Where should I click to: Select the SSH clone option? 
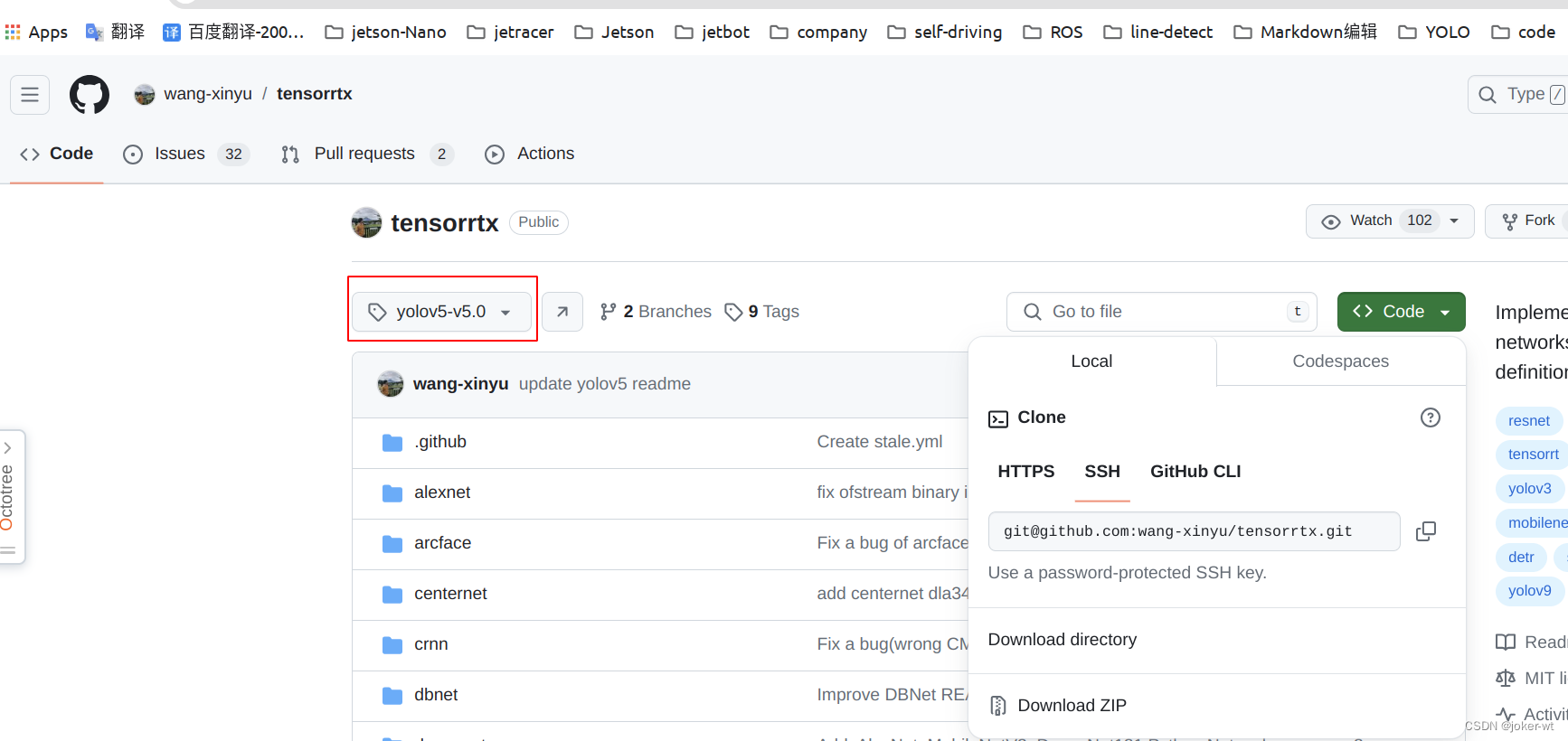[1102, 472]
